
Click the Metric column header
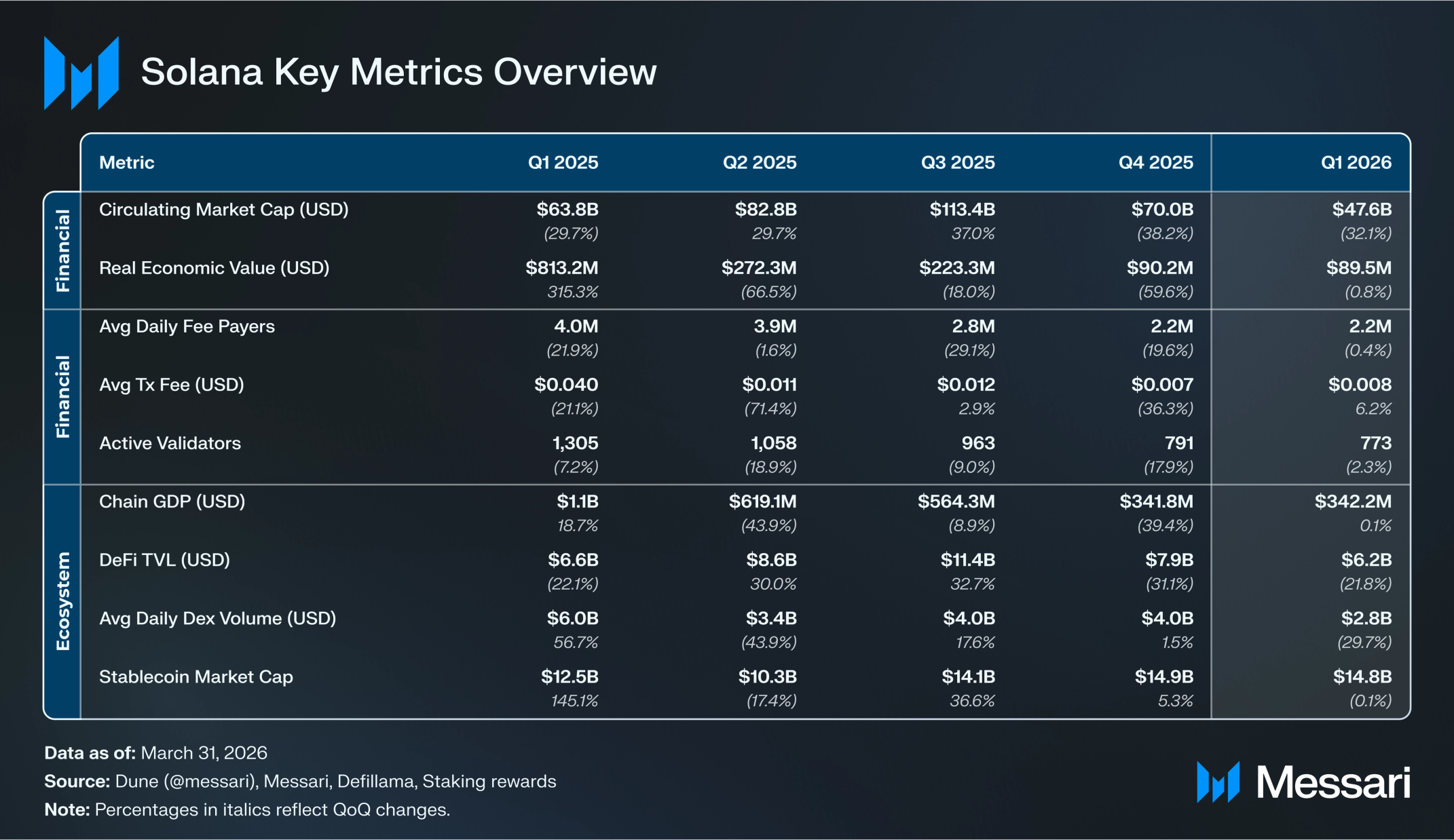(127, 162)
